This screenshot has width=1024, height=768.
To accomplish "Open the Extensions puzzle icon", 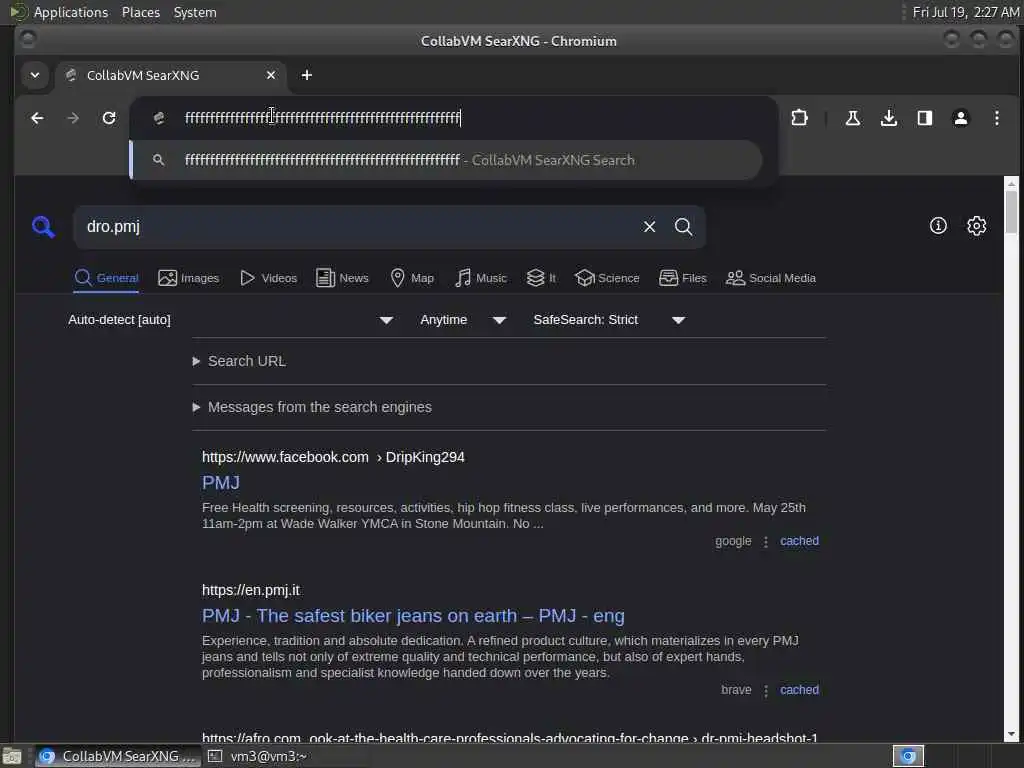I will click(x=799, y=118).
